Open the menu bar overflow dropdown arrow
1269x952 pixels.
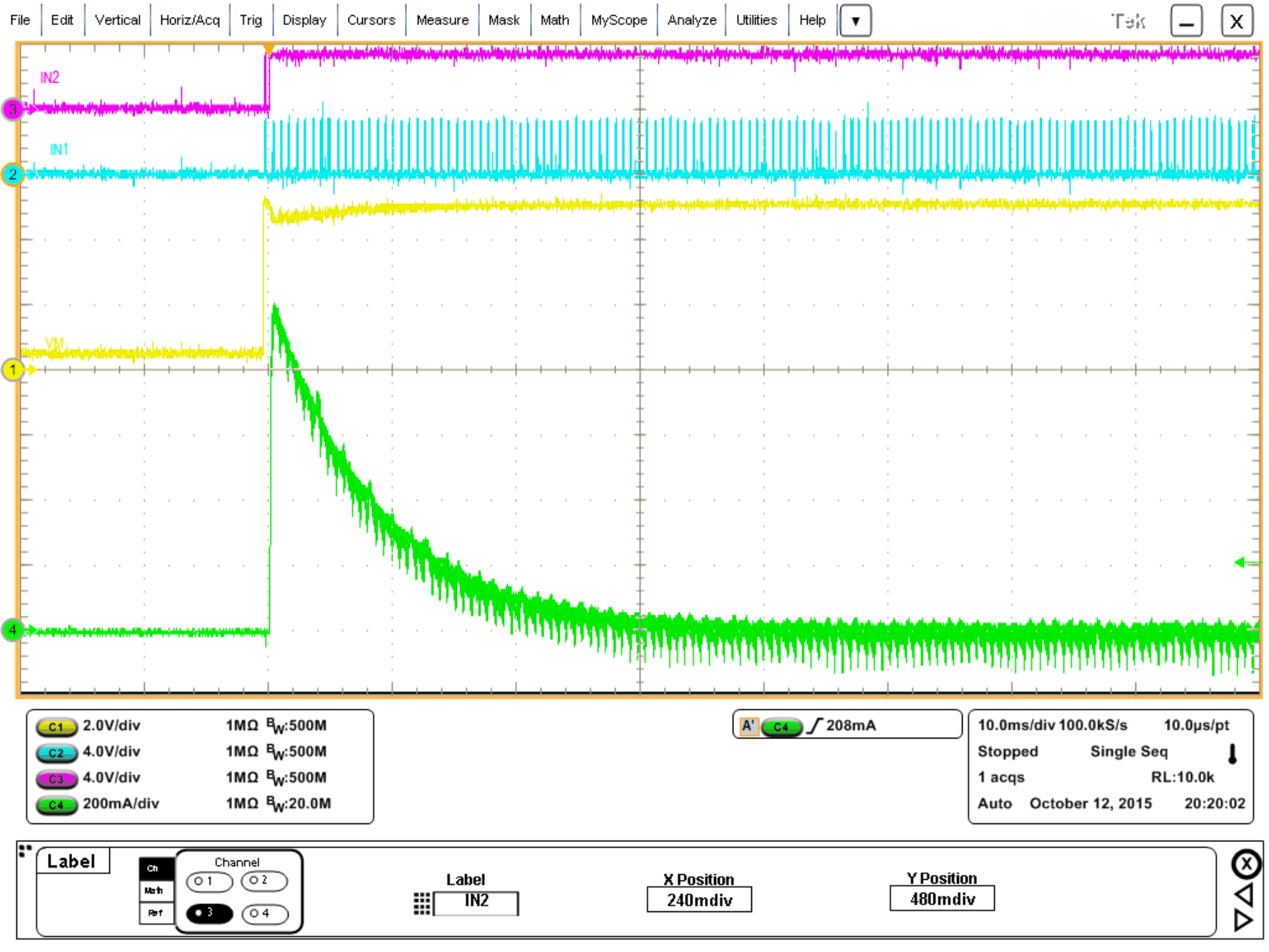pos(855,21)
